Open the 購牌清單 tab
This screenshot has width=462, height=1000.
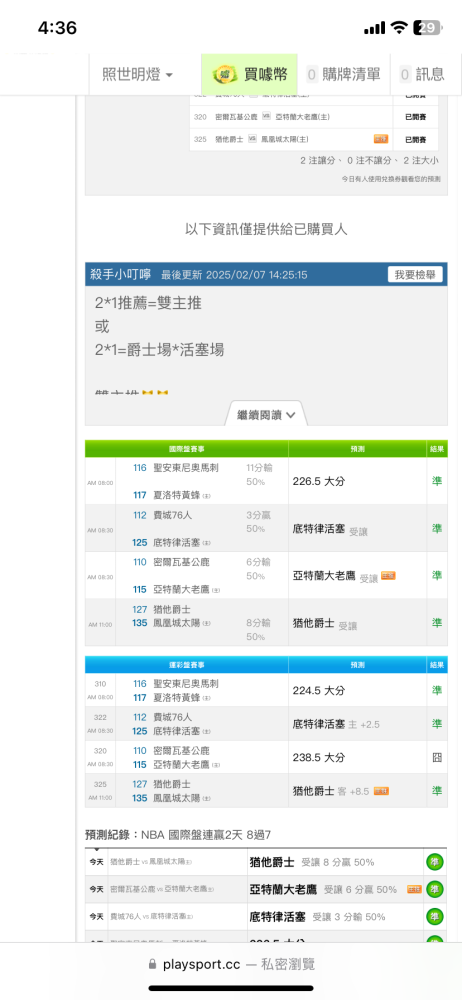tap(343, 75)
